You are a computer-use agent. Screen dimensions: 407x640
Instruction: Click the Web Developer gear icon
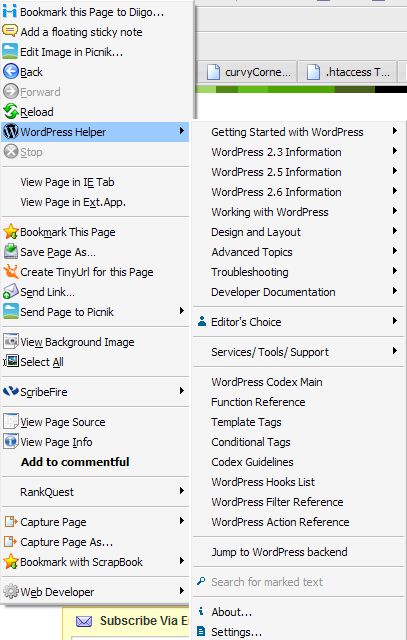coord(11,591)
